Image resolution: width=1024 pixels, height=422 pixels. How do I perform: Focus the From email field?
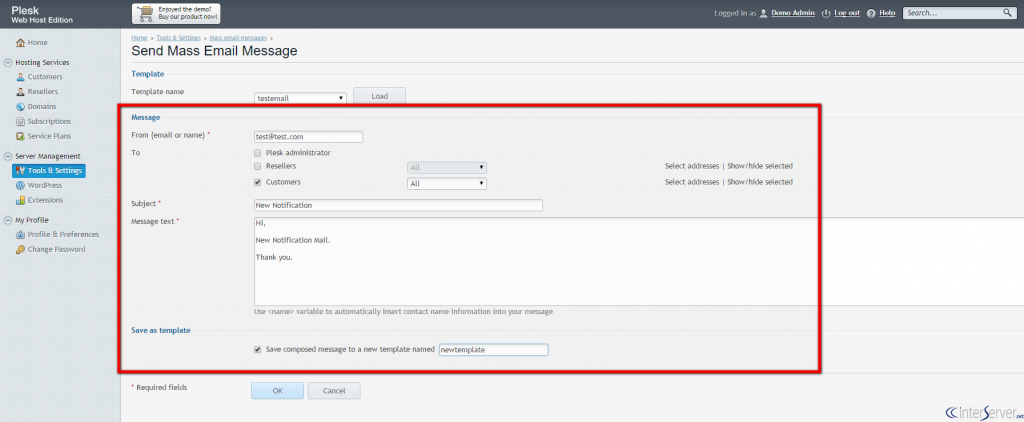[308, 137]
